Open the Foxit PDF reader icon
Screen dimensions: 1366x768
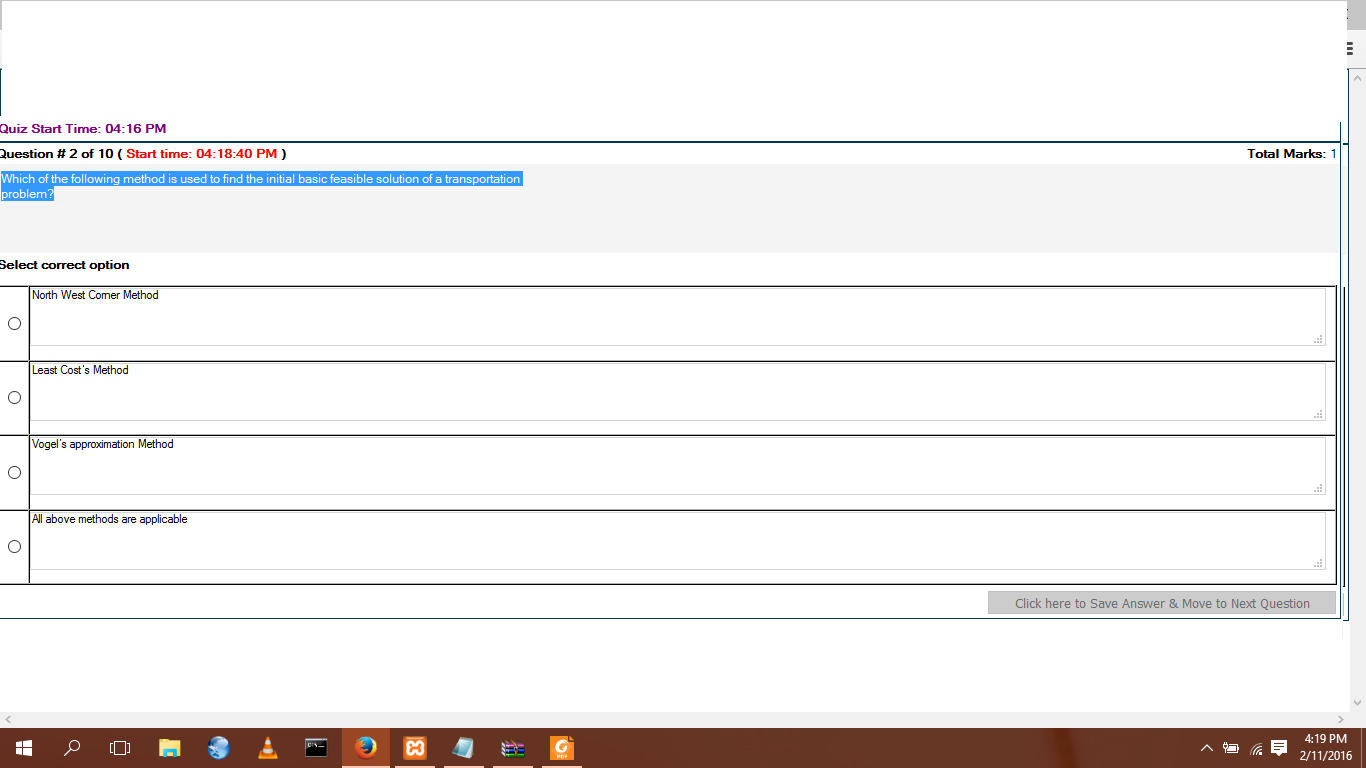[562, 748]
